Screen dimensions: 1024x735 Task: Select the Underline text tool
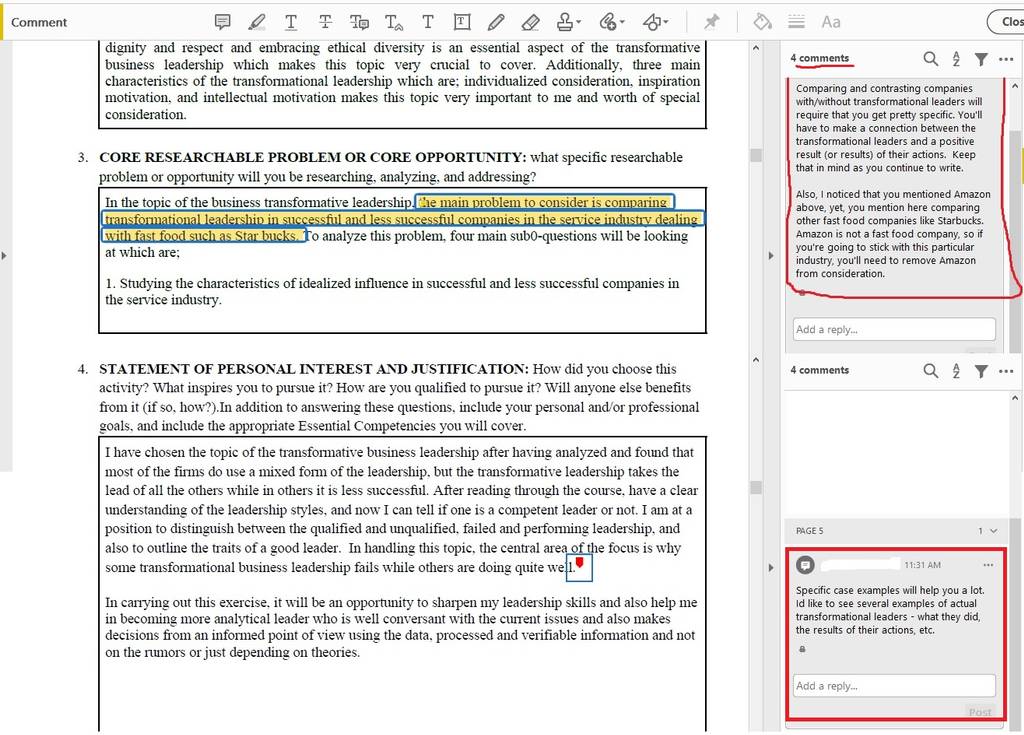pyautogui.click(x=291, y=22)
